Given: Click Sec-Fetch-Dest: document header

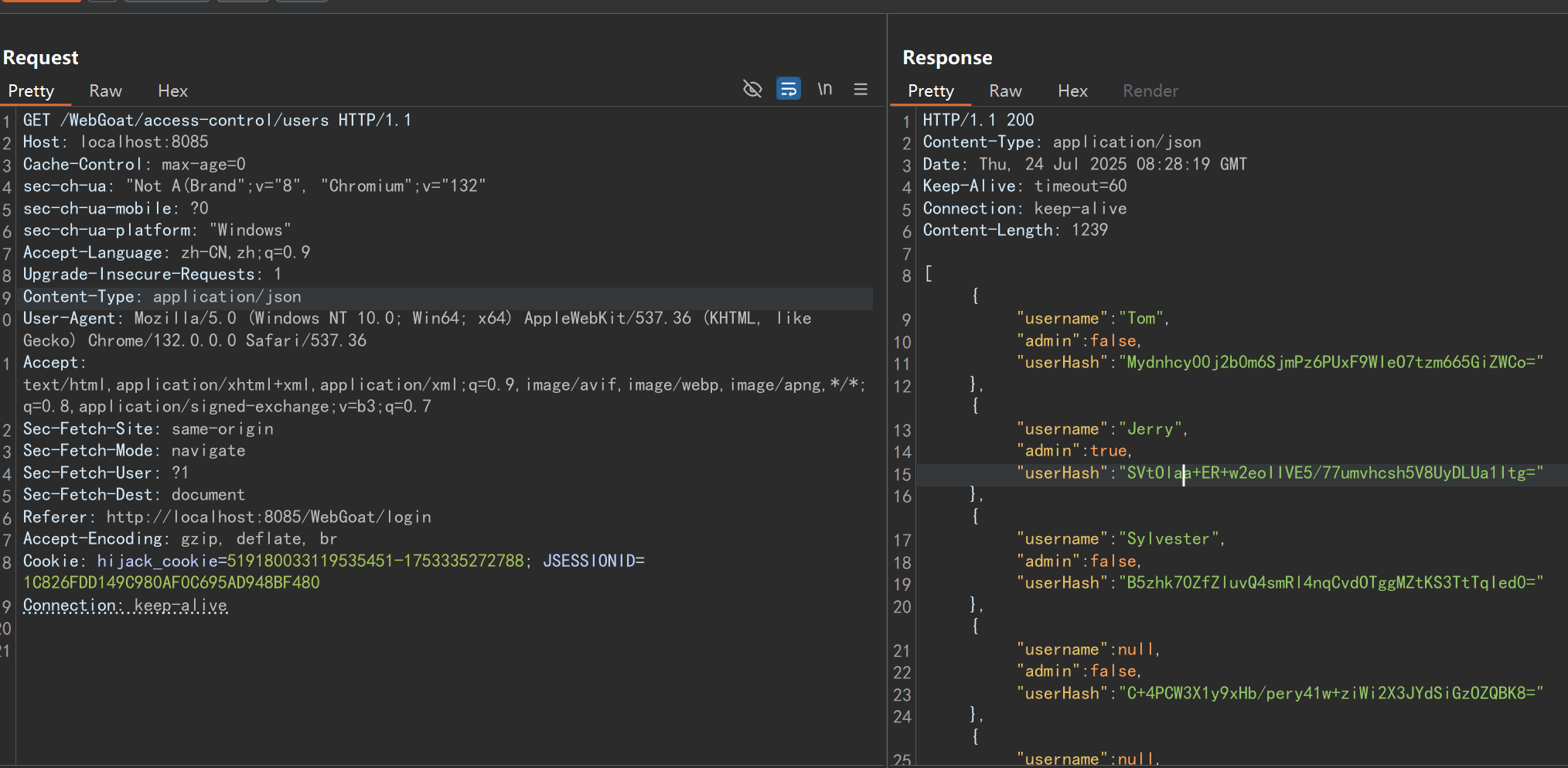Looking at the screenshot, I should coord(134,495).
